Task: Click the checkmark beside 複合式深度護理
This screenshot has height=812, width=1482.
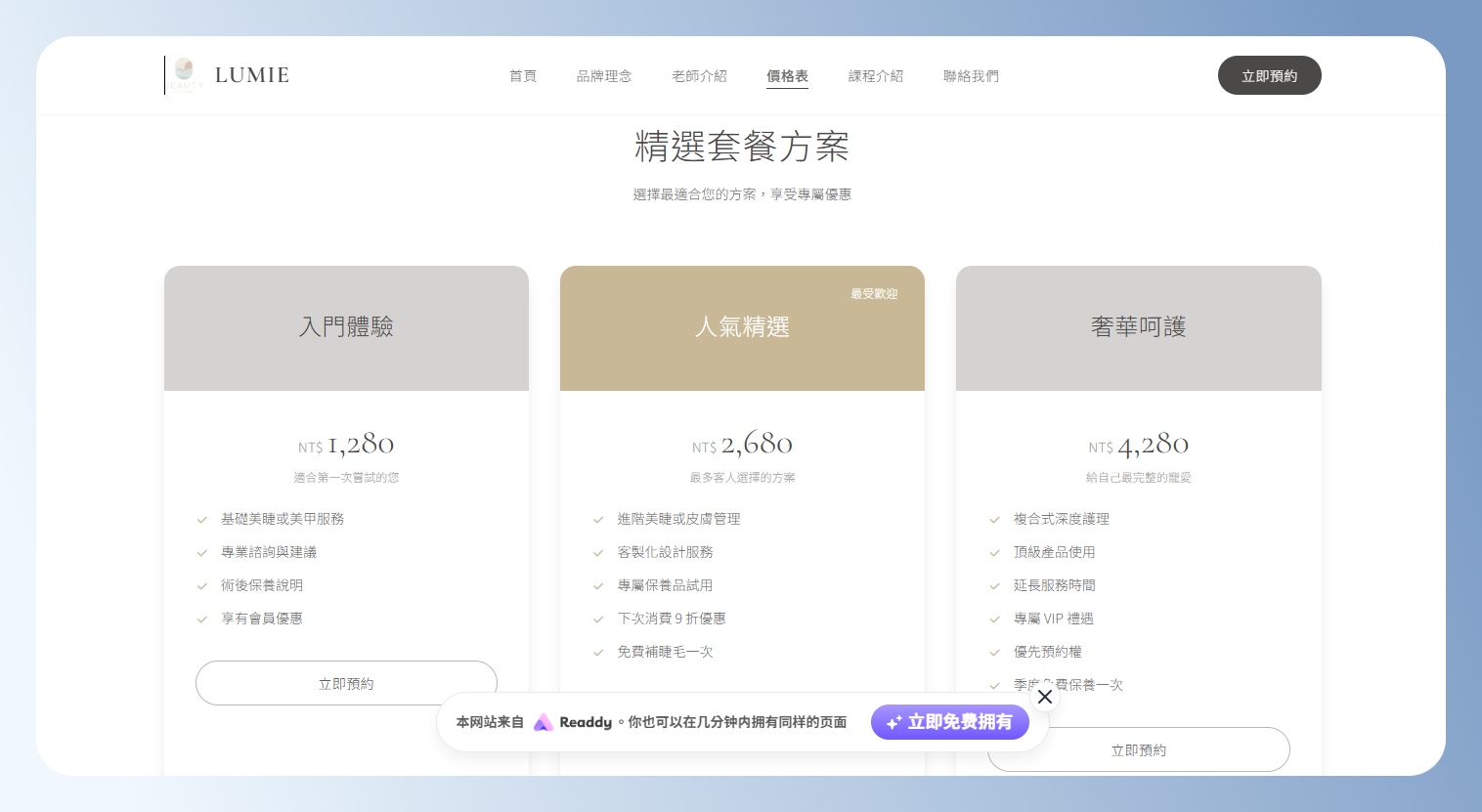Action: coord(994,520)
